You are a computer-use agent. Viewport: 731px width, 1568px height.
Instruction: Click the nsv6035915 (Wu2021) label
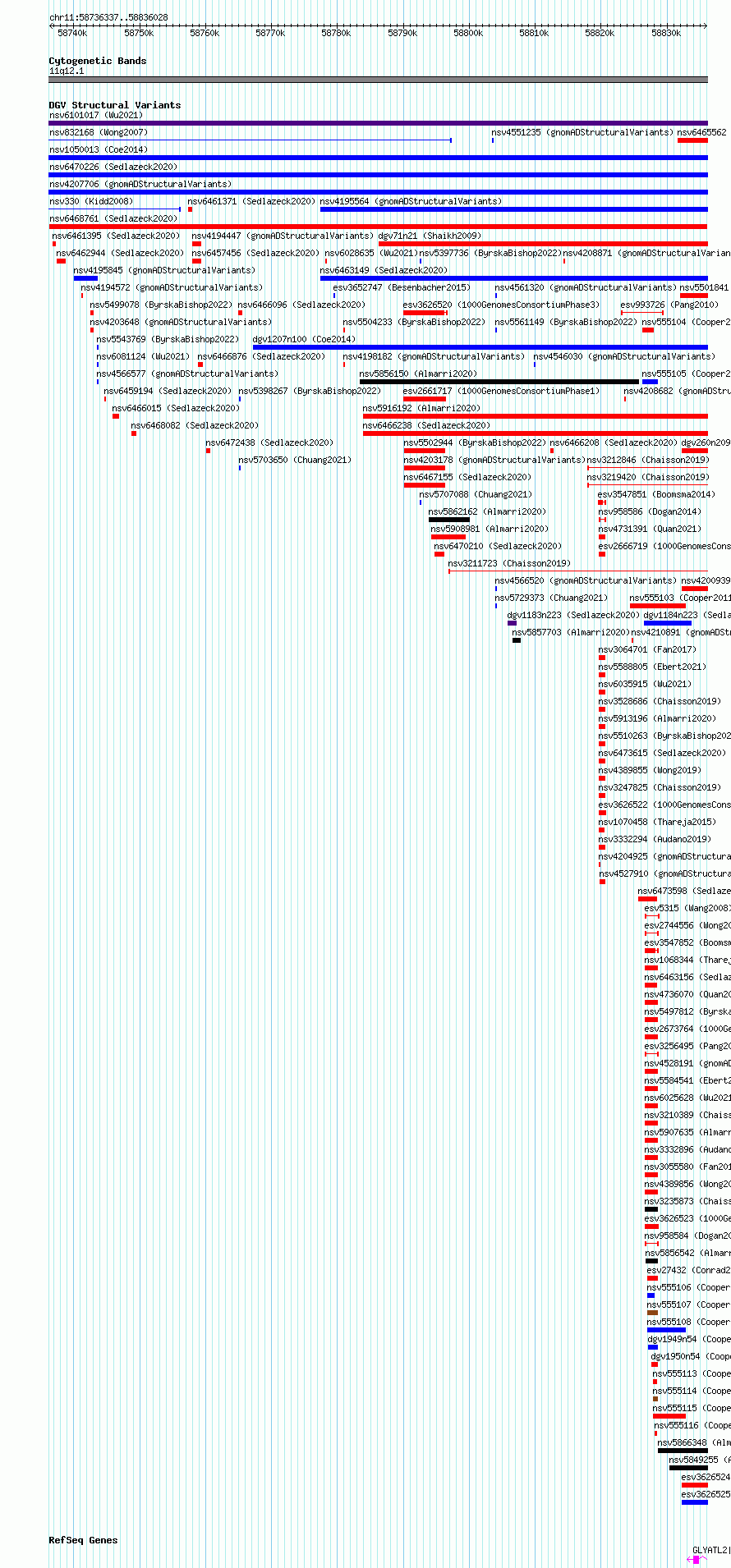pos(645,684)
